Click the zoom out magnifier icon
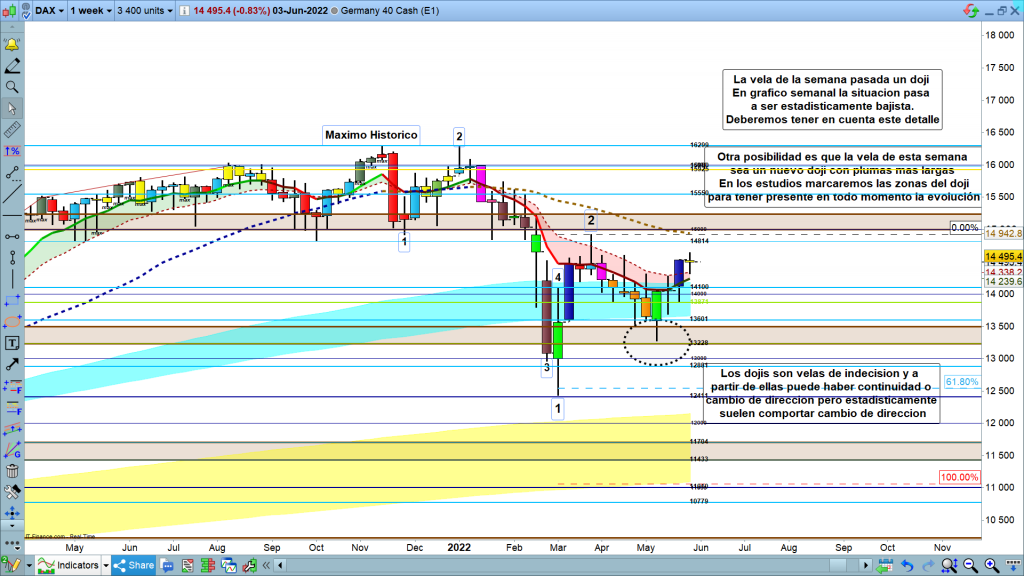Image resolution: width=1024 pixels, height=576 pixels. pos(957,566)
